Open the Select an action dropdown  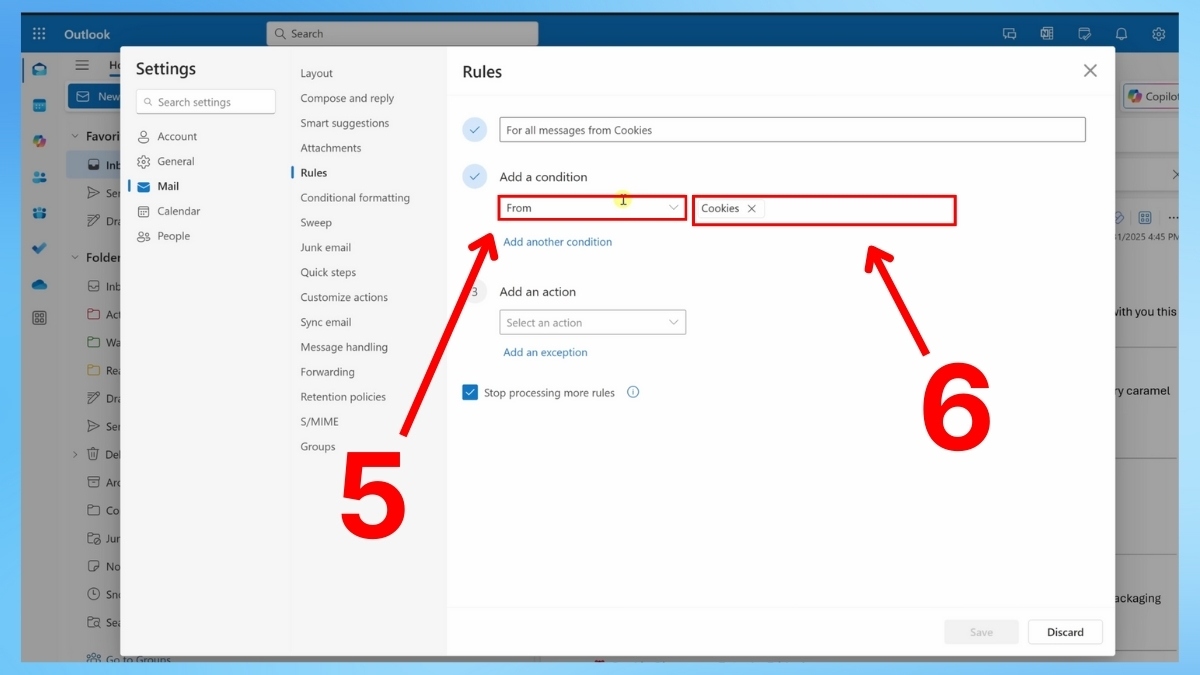click(x=592, y=322)
